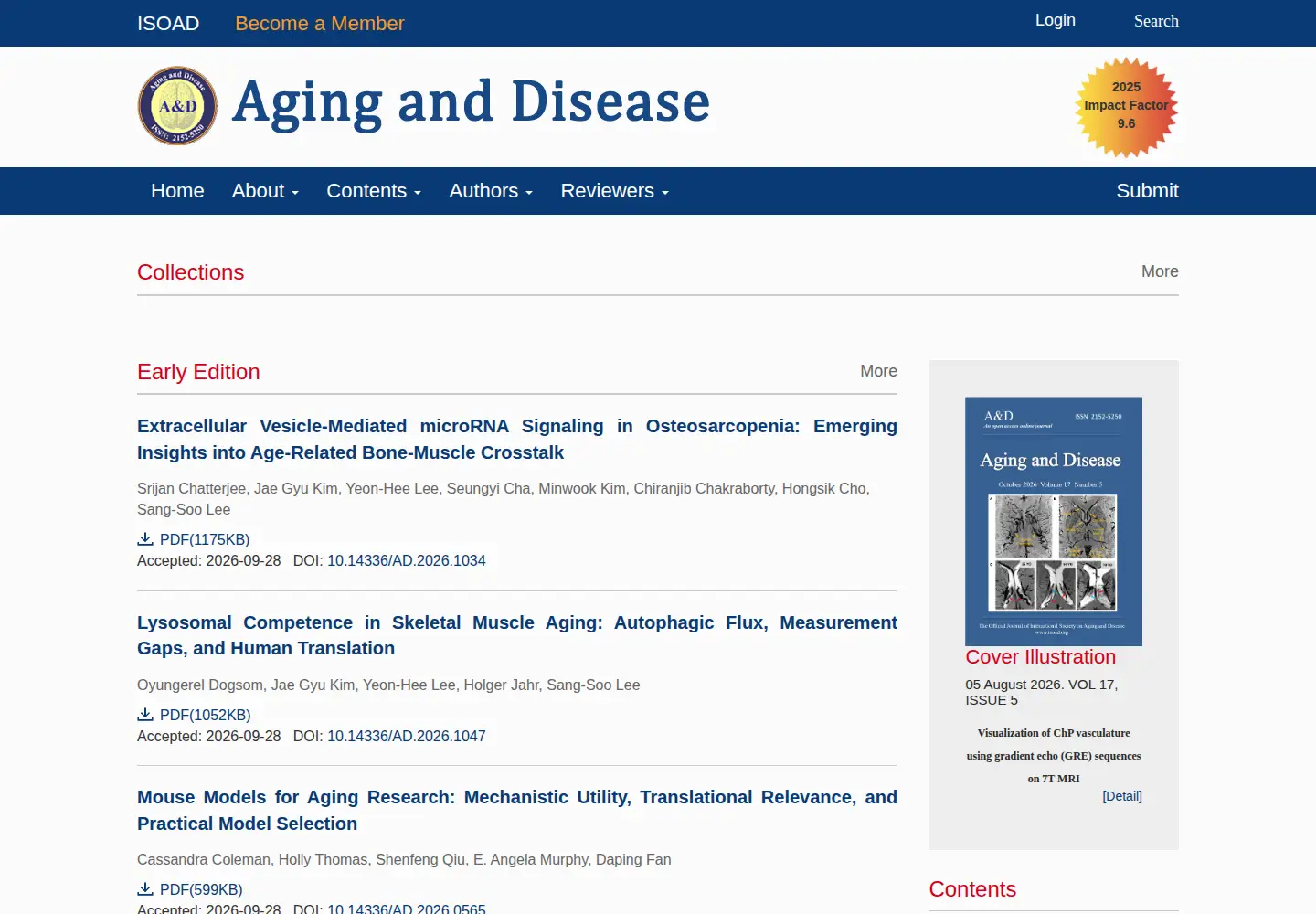The image size is (1316, 914).
Task: Open Mouse Models for Aging Research article
Action: pyautogui.click(x=517, y=811)
